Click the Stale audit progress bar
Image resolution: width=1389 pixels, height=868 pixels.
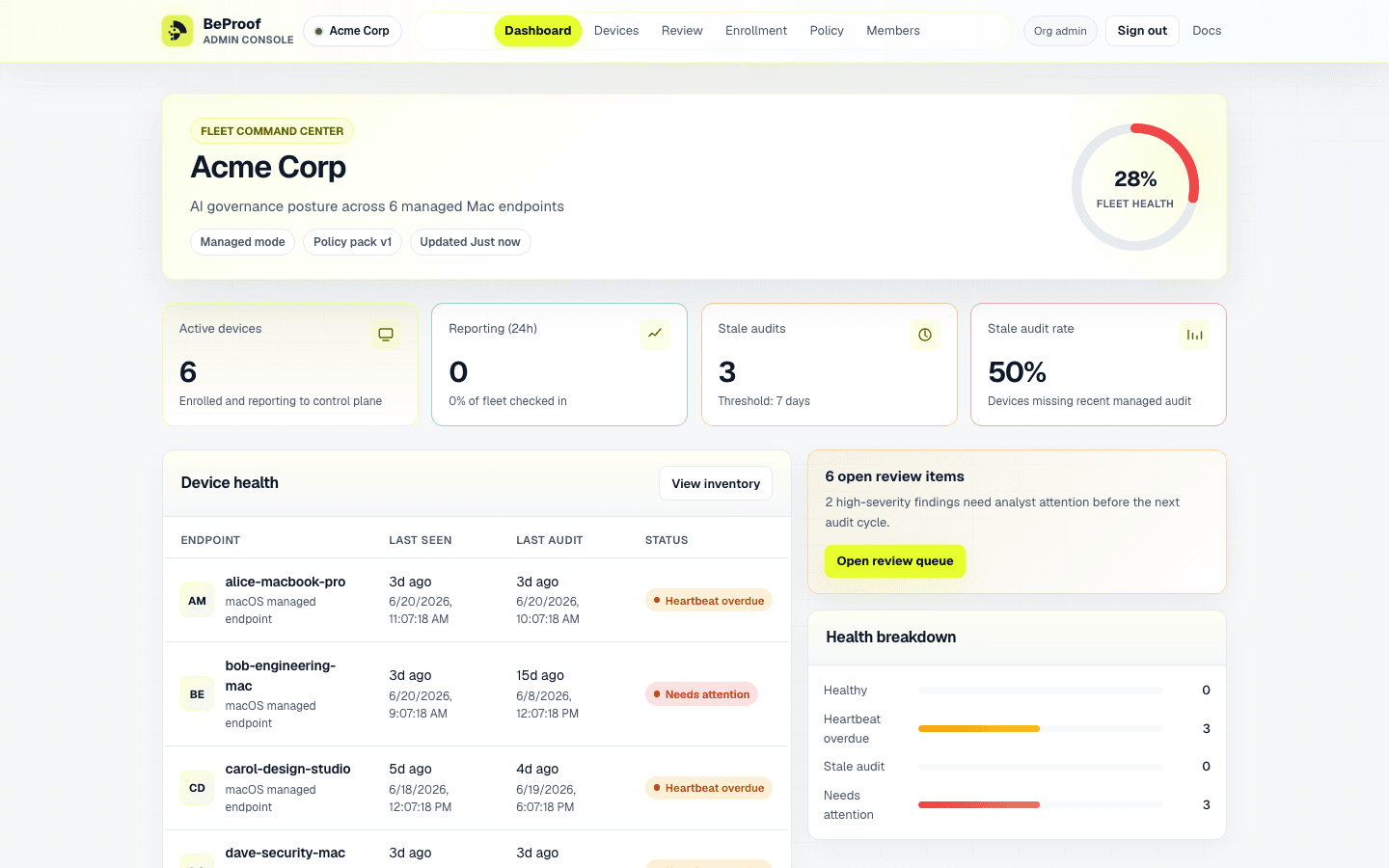point(1040,767)
